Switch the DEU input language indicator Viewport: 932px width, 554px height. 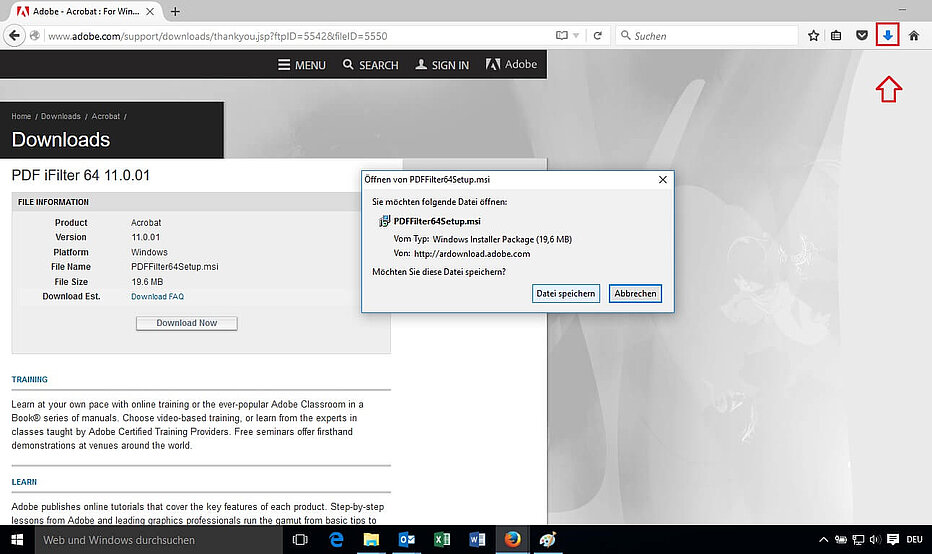(914, 540)
